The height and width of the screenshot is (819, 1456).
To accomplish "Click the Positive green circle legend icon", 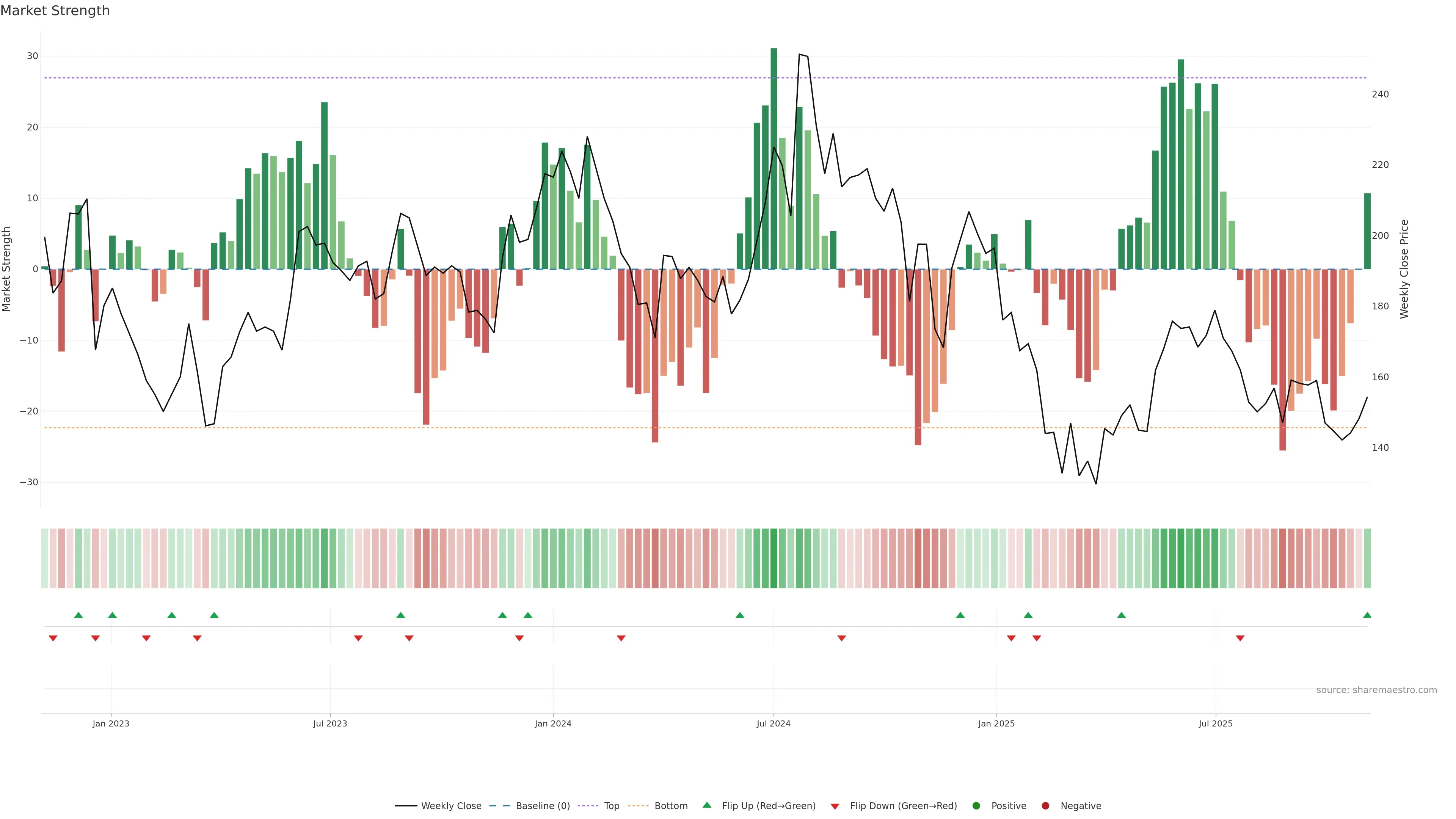I will pos(976,805).
